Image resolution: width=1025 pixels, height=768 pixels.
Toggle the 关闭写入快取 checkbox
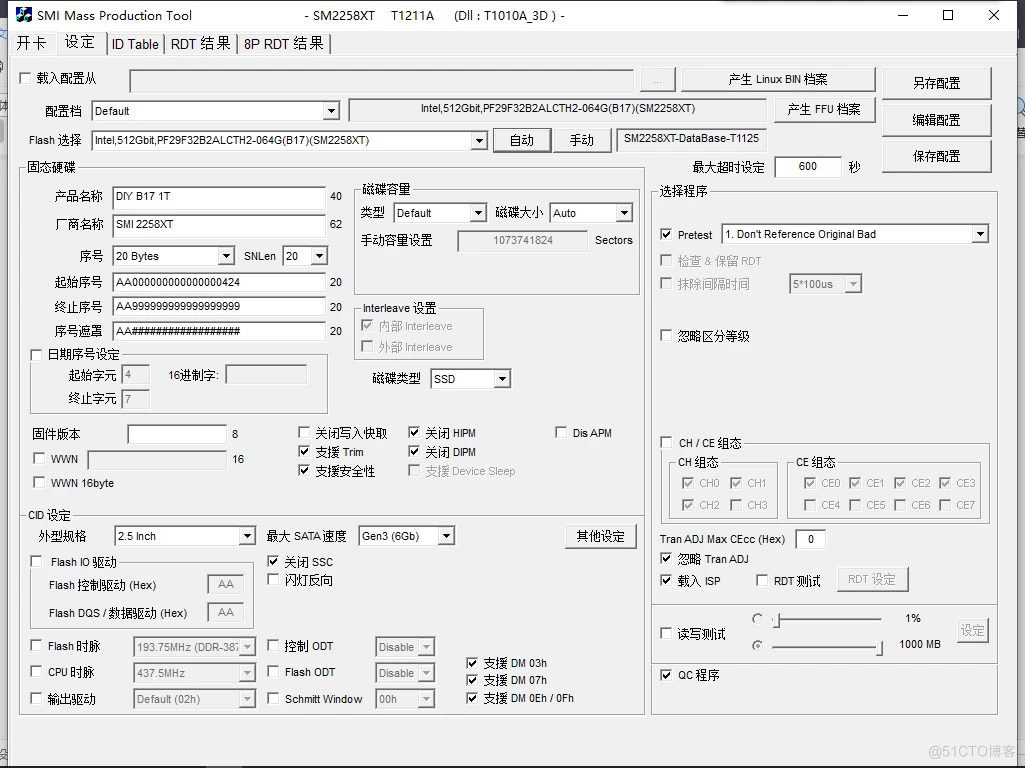coord(303,433)
